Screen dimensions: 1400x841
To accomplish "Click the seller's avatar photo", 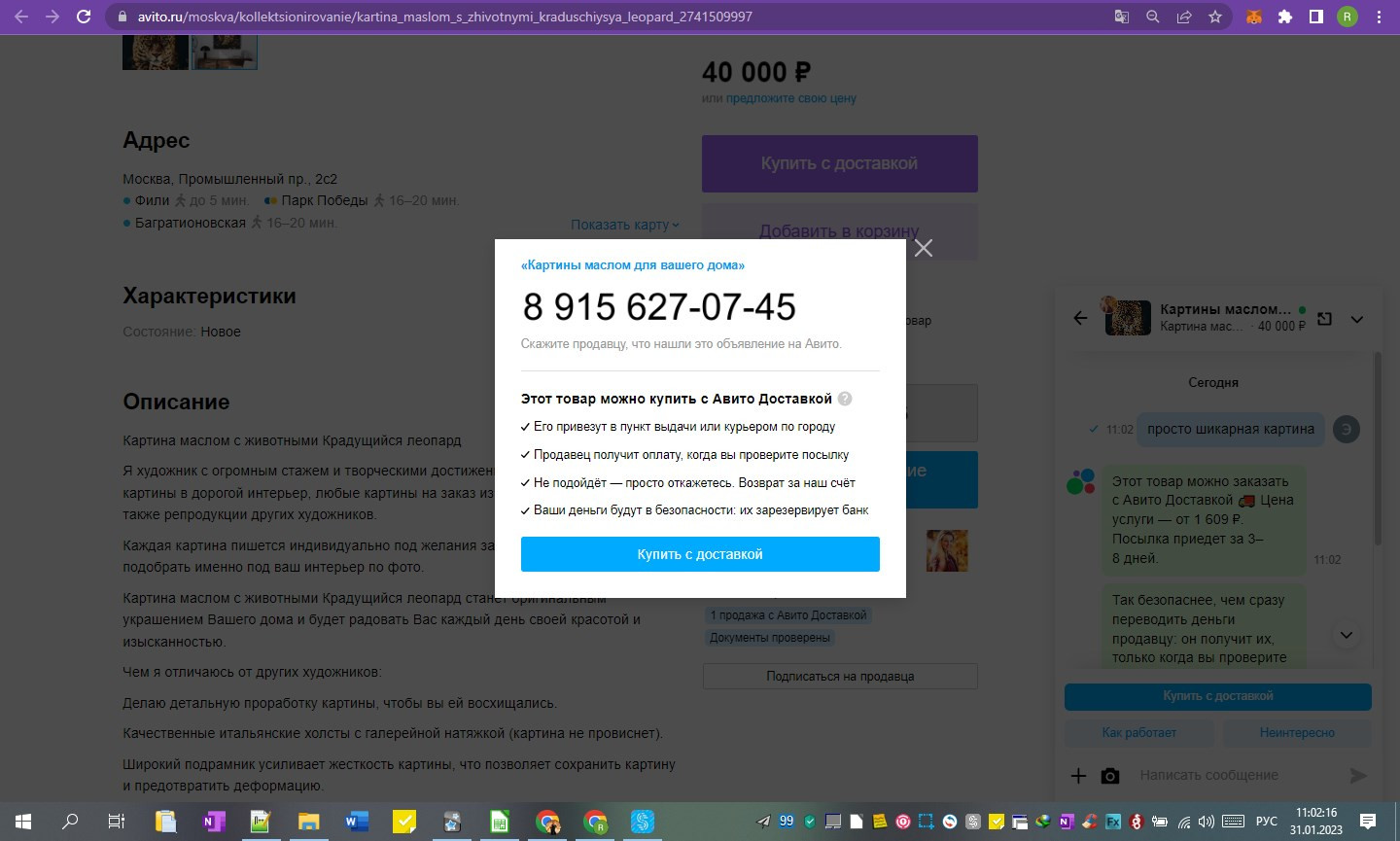I will click(x=947, y=550).
